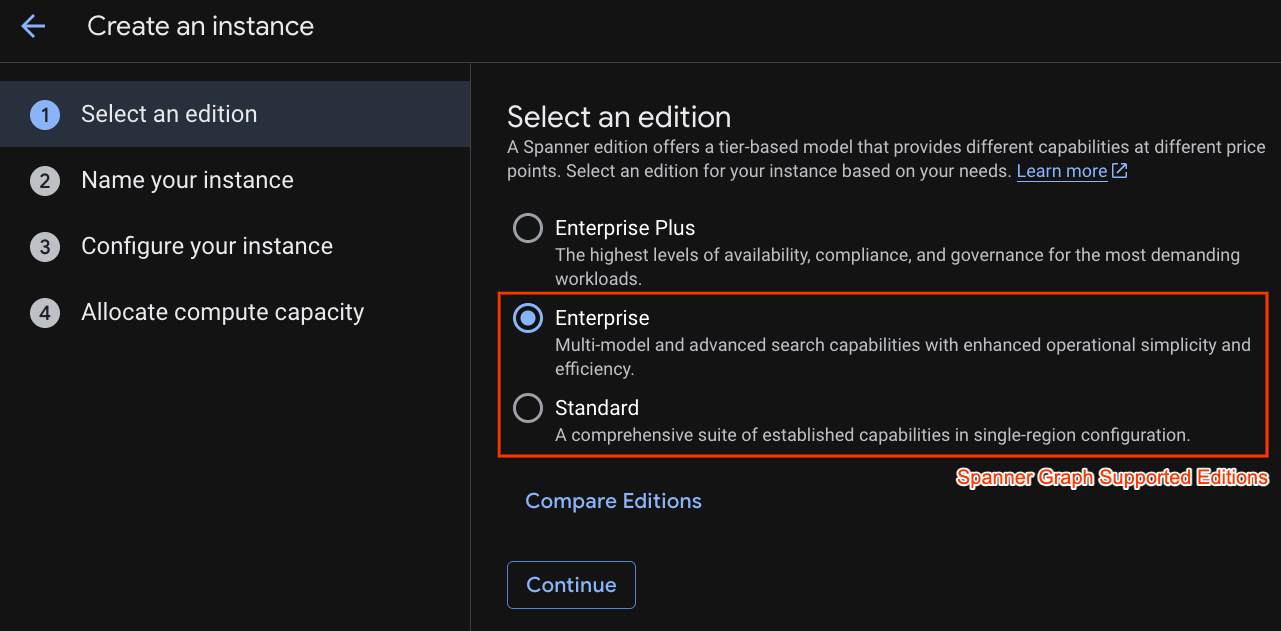Click the 'Select an edition' main heading
This screenshot has width=1281, height=631.
click(619, 117)
